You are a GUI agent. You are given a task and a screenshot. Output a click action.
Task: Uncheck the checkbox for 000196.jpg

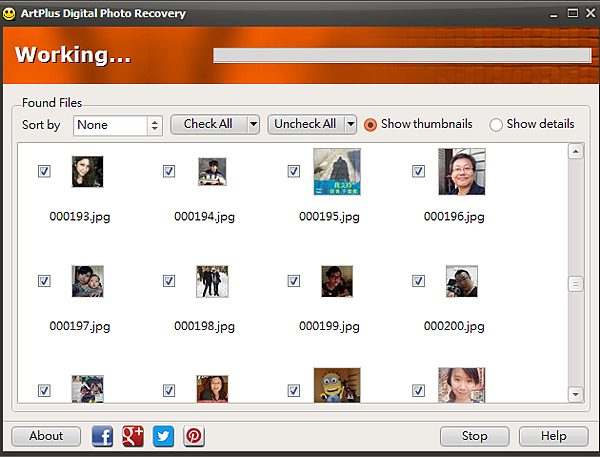point(418,171)
